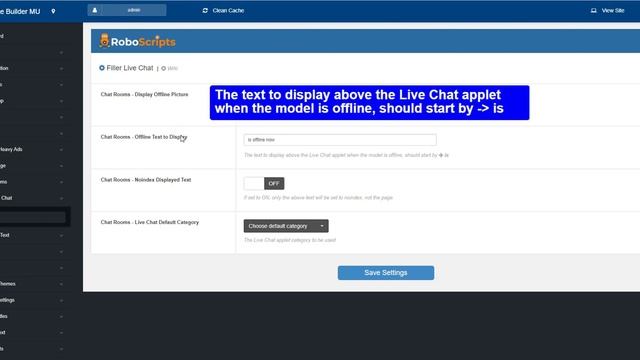The width and height of the screenshot is (640, 360).
Task: Click the user silhouette icon beside admin
Action: click(95, 10)
